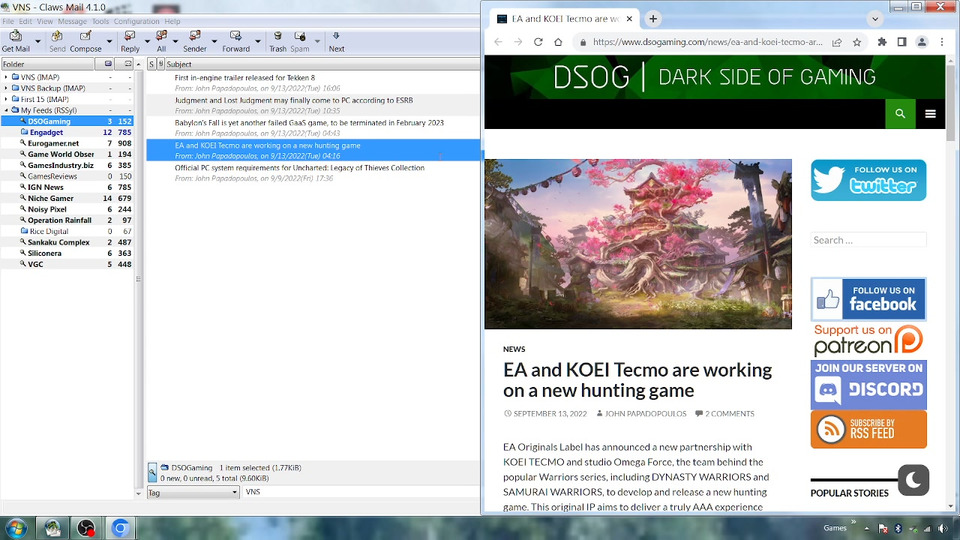Open the 2 Comments link
The image size is (960, 540).
(729, 414)
